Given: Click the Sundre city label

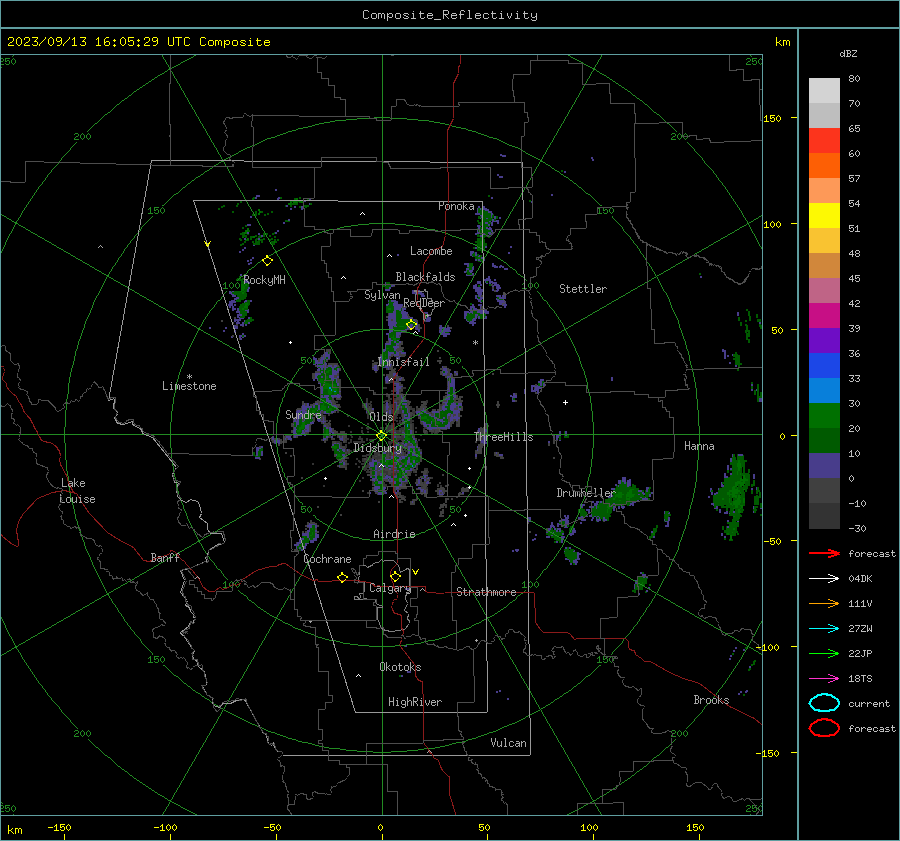Looking at the screenshot, I should pyautogui.click(x=303, y=414).
